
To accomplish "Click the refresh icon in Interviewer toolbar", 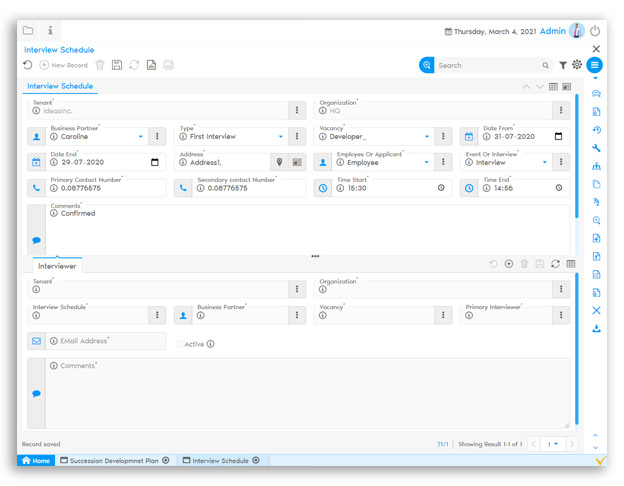I will pos(555,264).
